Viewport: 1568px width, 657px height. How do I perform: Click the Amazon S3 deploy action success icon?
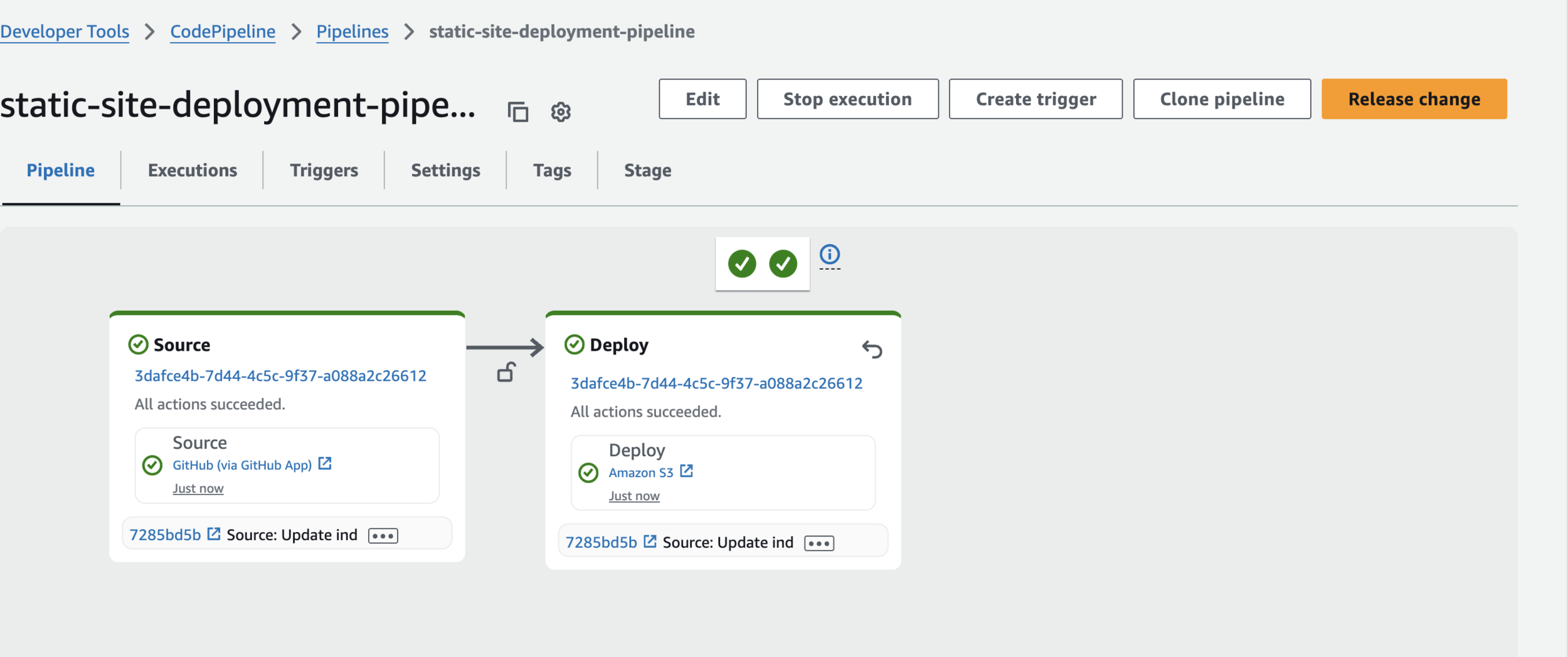pos(588,473)
